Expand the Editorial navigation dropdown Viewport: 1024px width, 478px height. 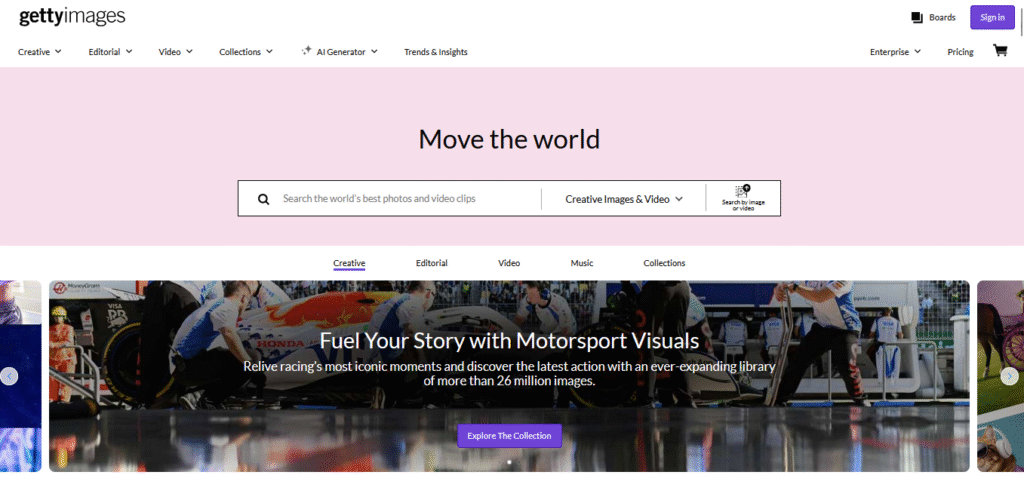tap(111, 52)
